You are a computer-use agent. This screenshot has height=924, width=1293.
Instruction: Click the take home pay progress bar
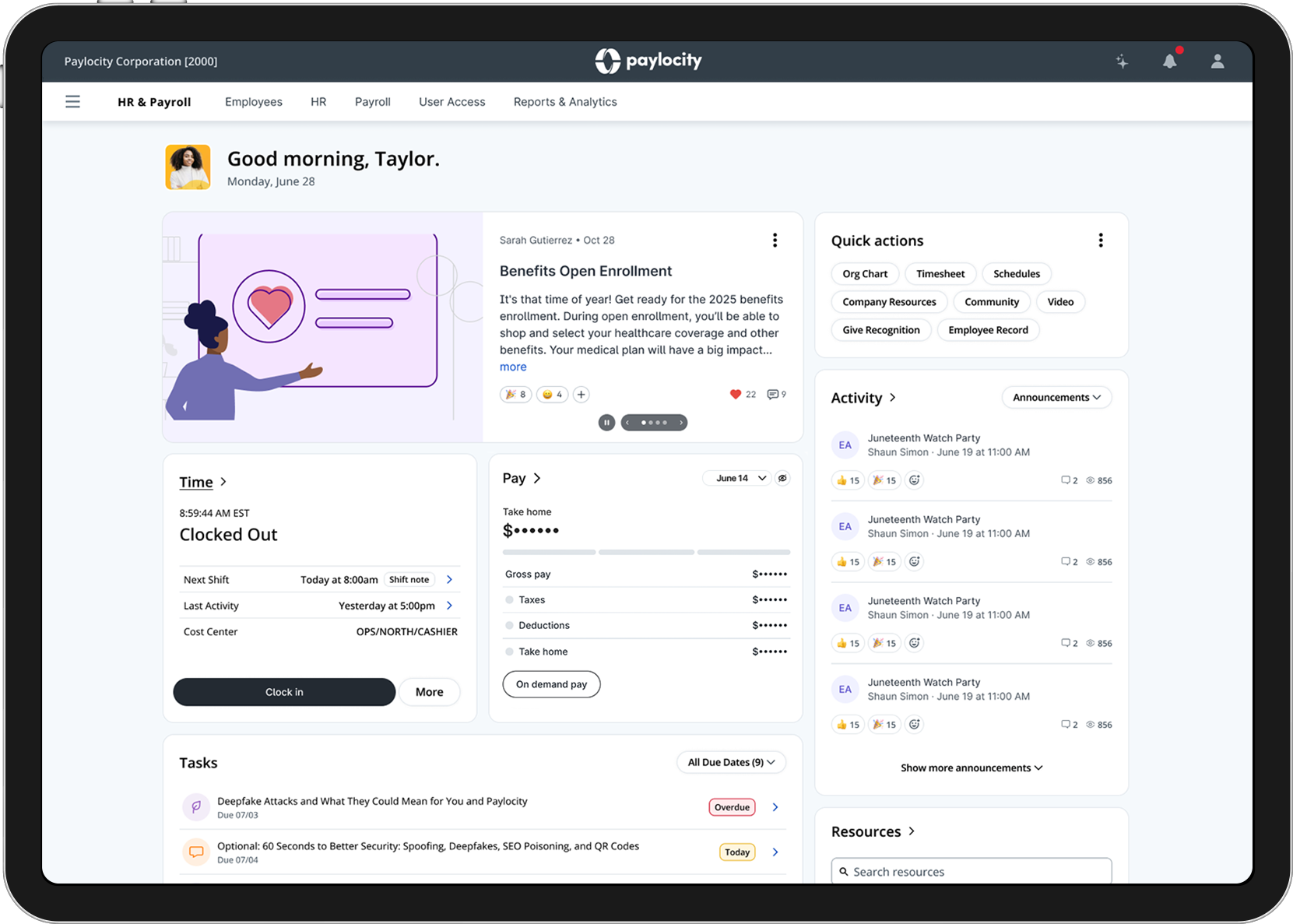click(646, 552)
